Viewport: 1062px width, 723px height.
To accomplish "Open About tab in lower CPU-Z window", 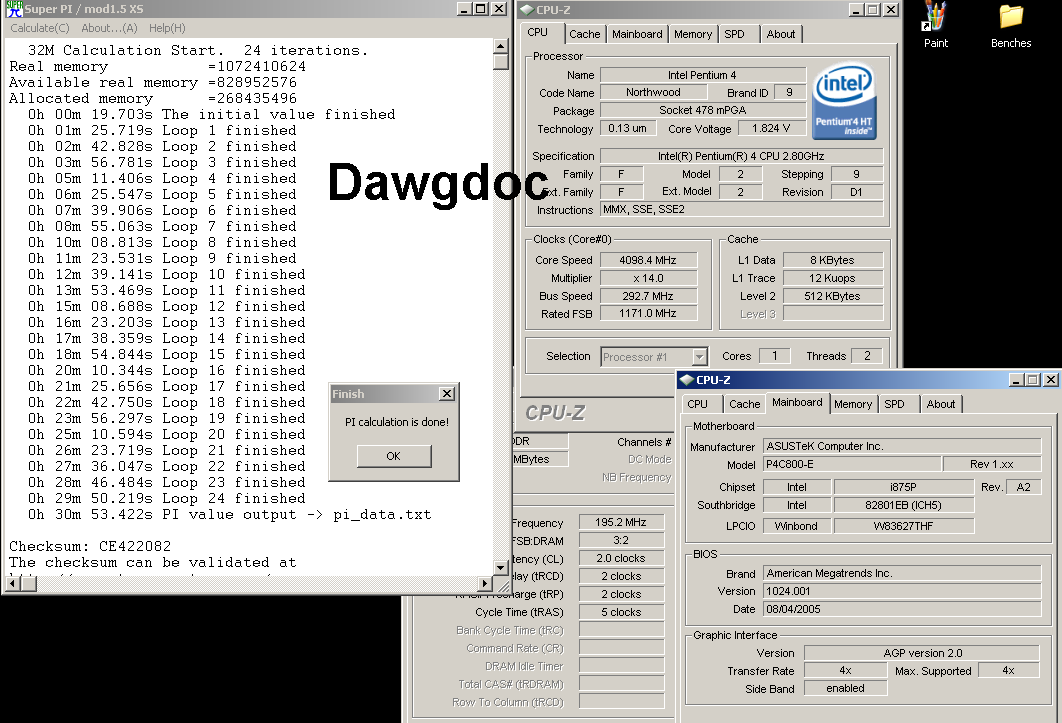I will coord(941,404).
